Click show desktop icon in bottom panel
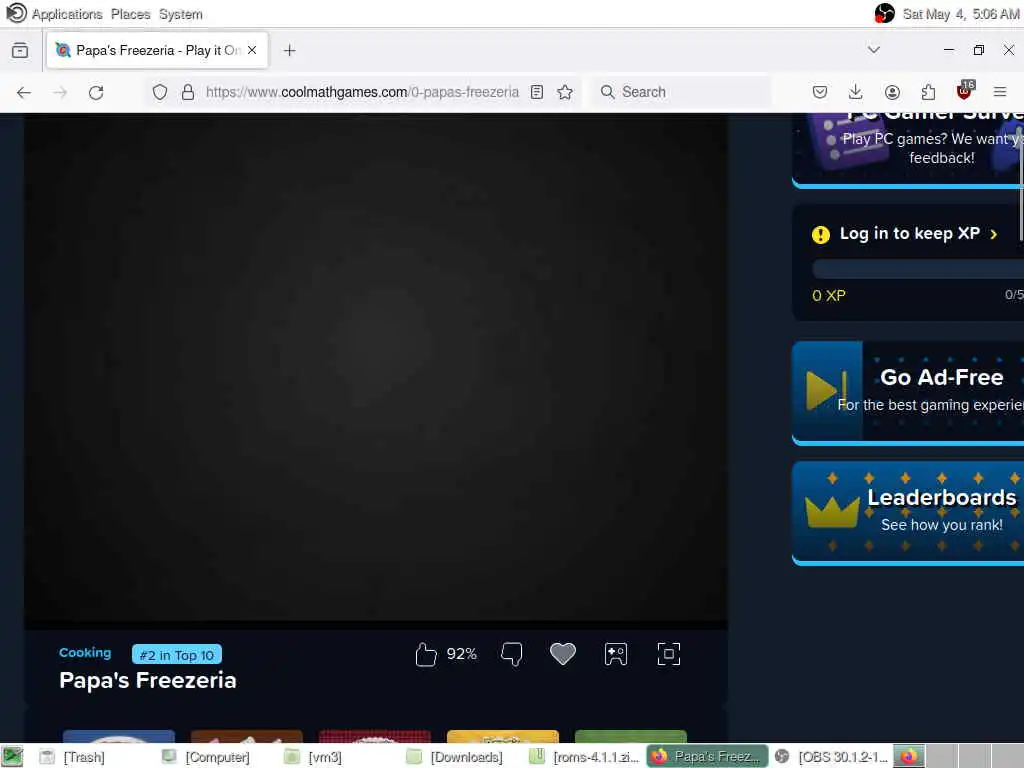1024x768 pixels. [12, 756]
